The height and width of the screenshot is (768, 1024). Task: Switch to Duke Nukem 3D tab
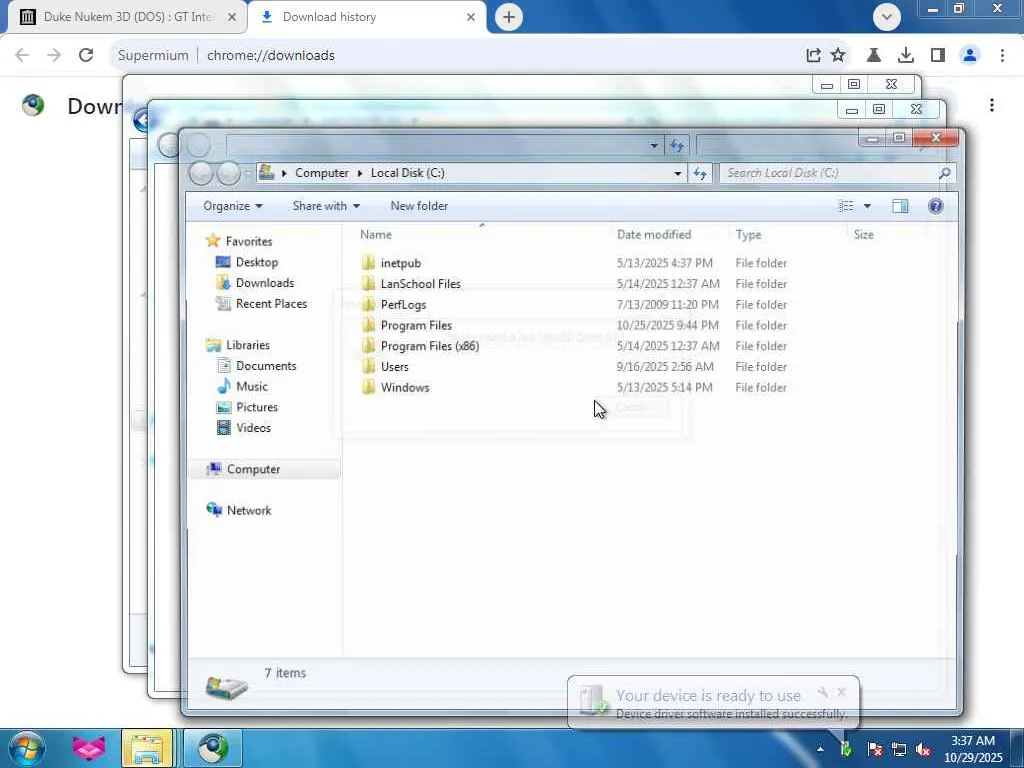point(127,17)
